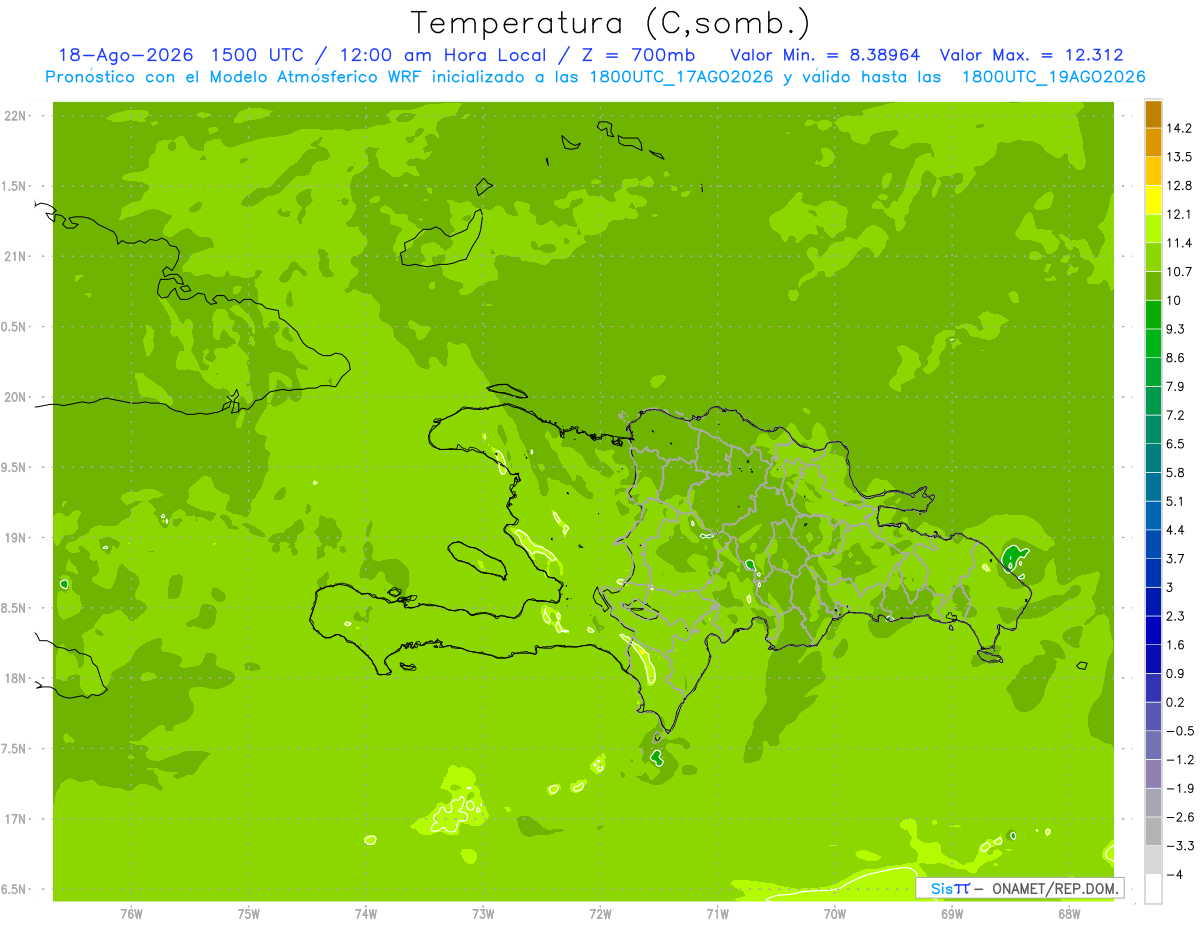Click the "73W" longitude label

coord(483,913)
